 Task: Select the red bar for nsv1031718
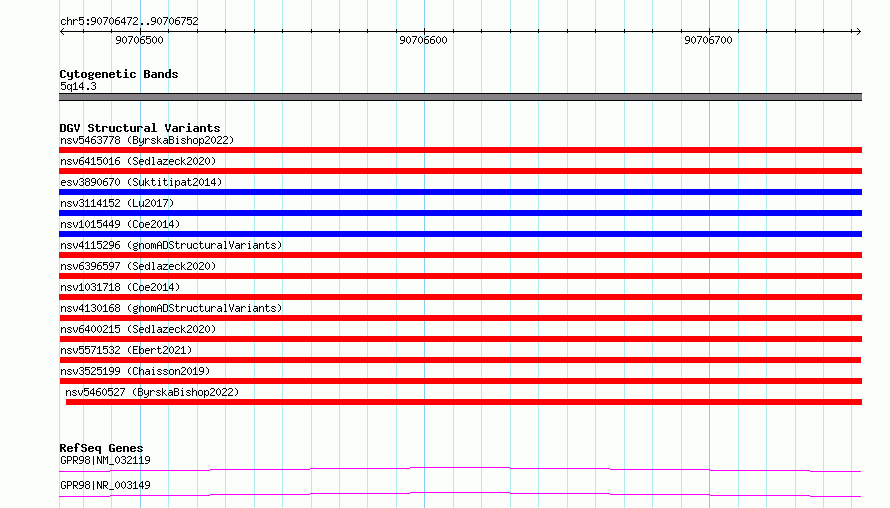click(x=460, y=297)
